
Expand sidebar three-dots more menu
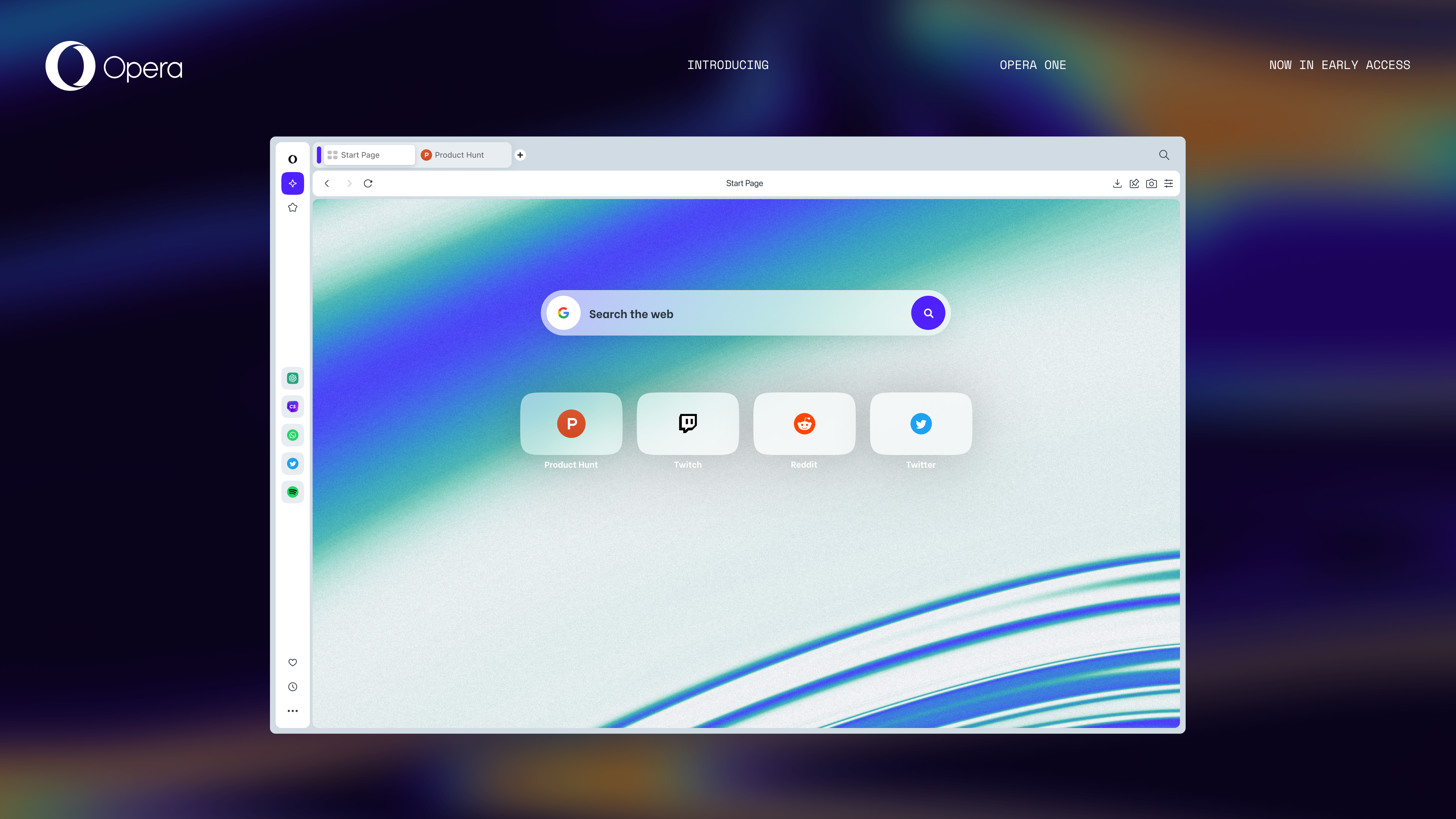point(292,711)
